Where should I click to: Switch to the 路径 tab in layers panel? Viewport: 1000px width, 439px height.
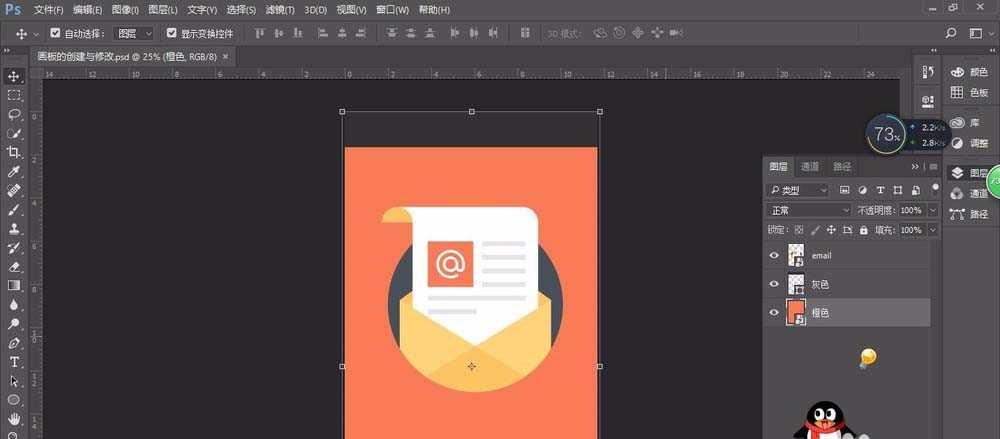(x=842, y=167)
